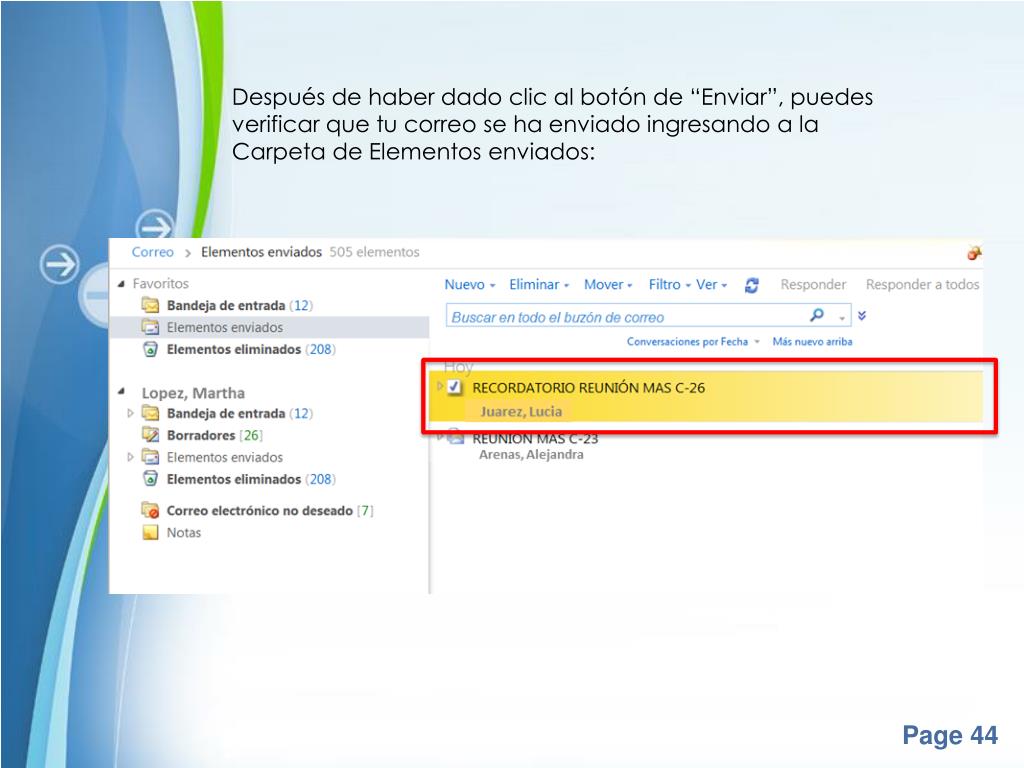This screenshot has width=1024, height=768.
Task: Open the Filtro dropdown menu
Action: click(x=669, y=285)
